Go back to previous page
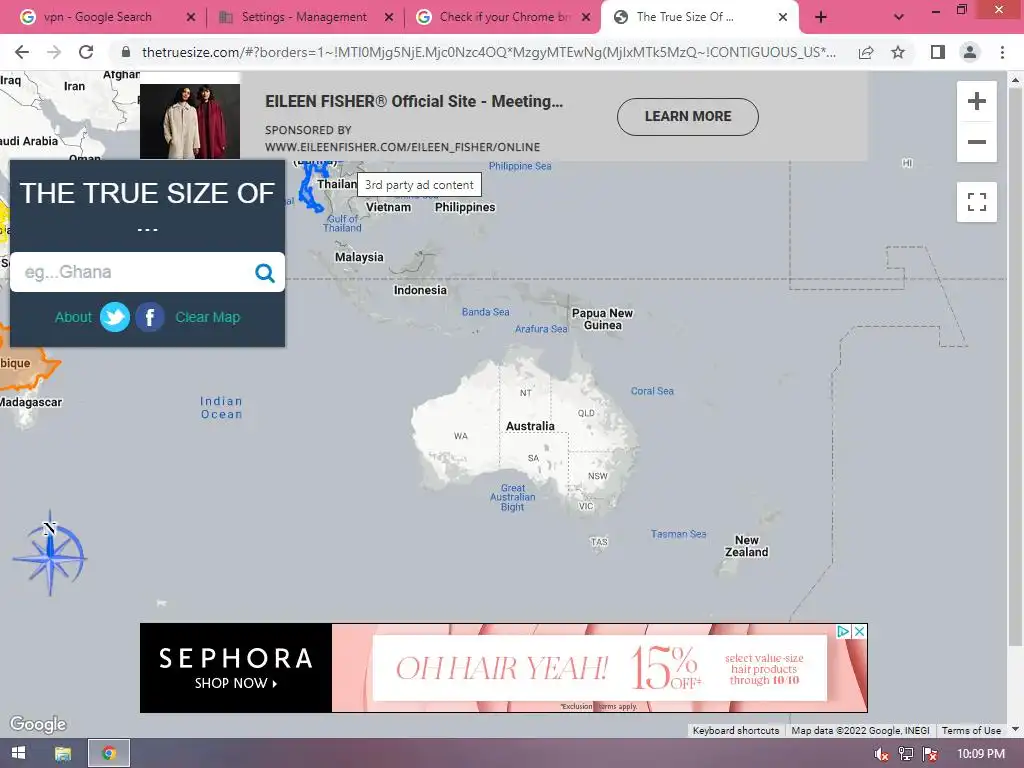Screen dimensions: 1024x768 [22, 52]
